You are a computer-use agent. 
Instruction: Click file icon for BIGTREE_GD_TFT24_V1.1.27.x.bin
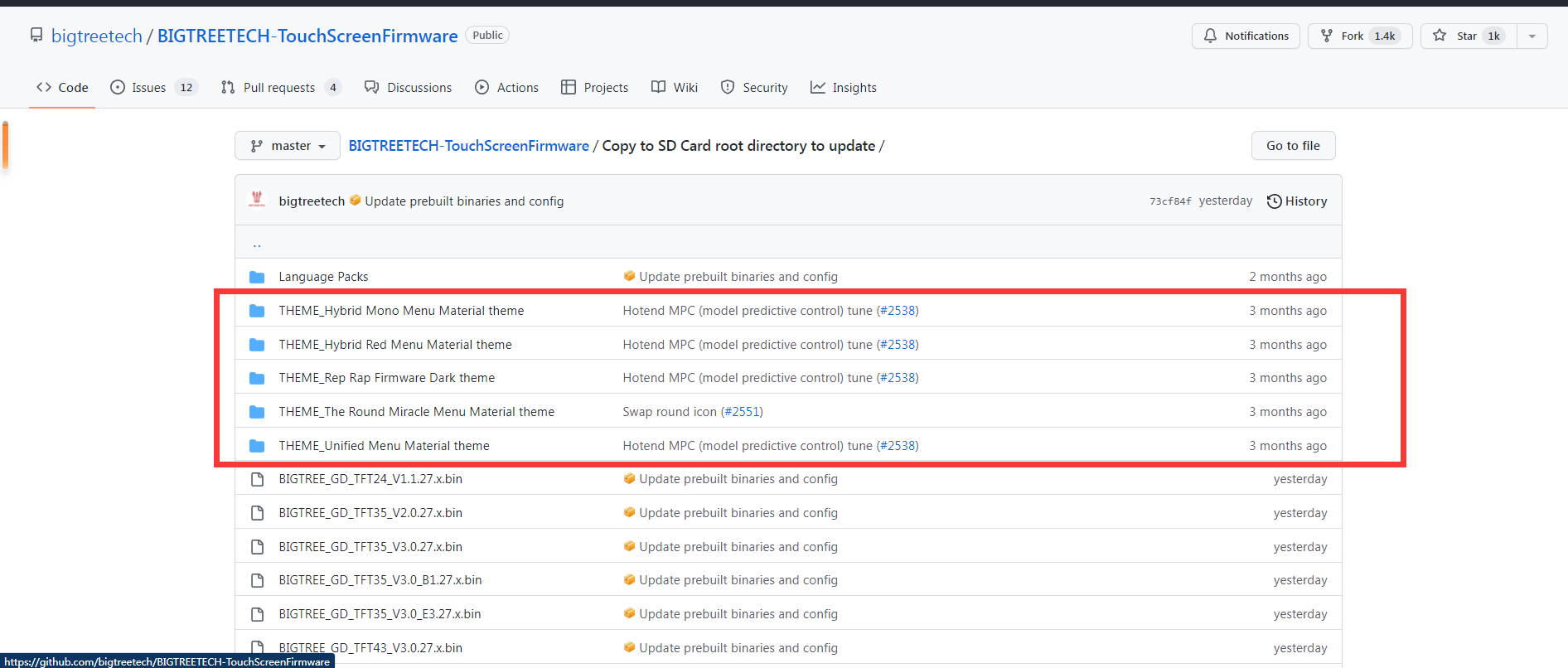tap(257, 479)
